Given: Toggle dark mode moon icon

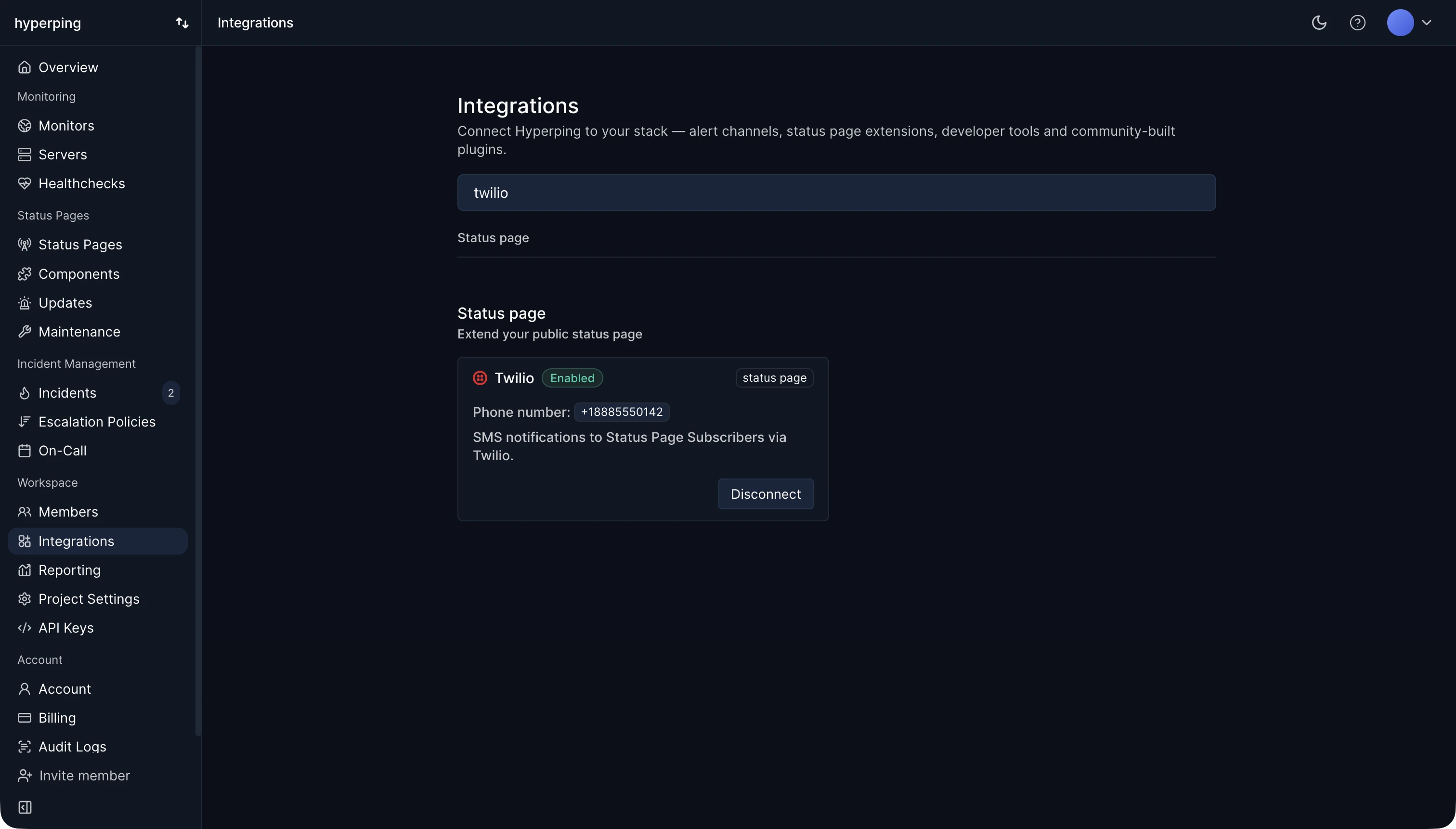Looking at the screenshot, I should [x=1319, y=23].
